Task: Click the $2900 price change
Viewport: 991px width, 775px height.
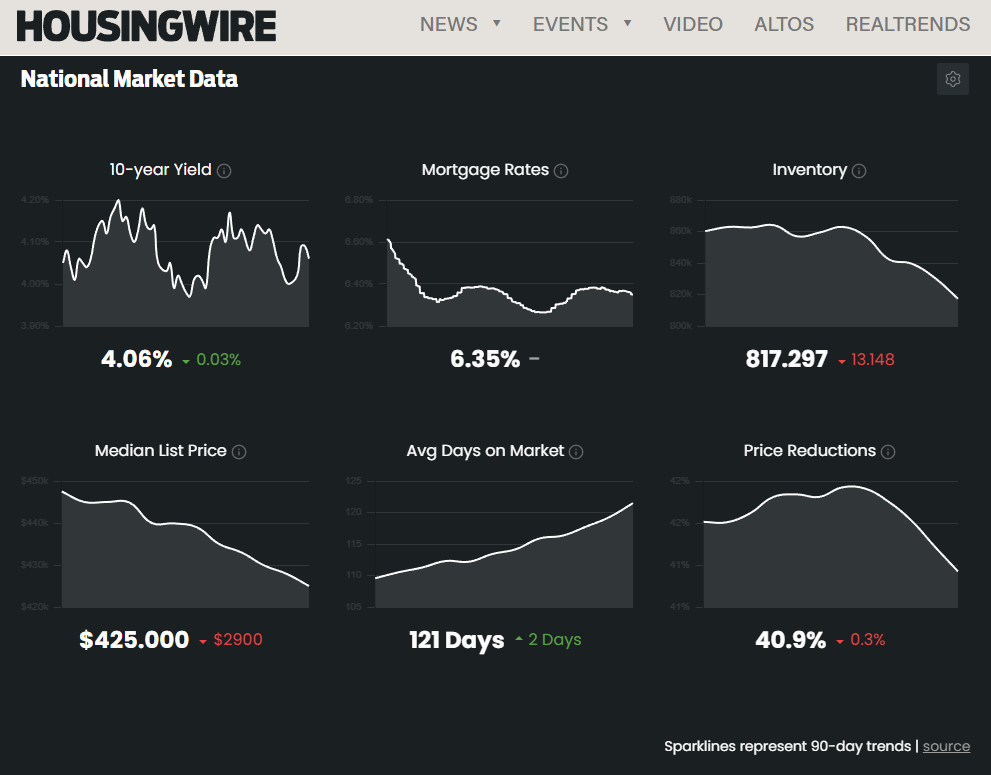Action: (x=238, y=640)
